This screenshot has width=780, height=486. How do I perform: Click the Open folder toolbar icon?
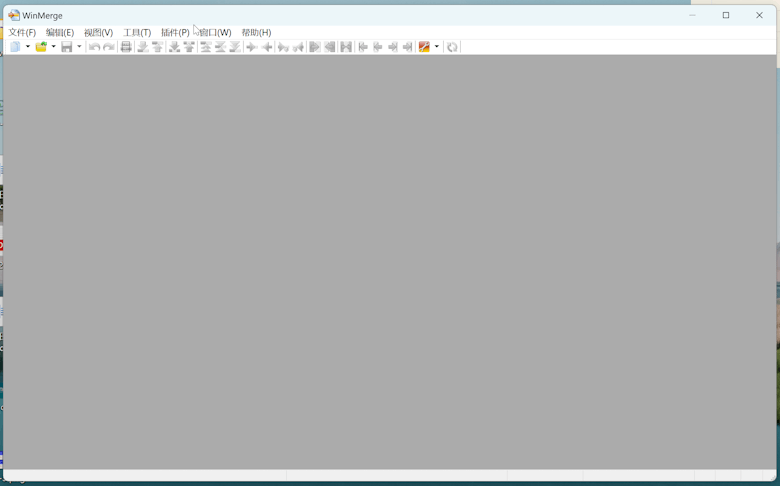pyautogui.click(x=41, y=47)
